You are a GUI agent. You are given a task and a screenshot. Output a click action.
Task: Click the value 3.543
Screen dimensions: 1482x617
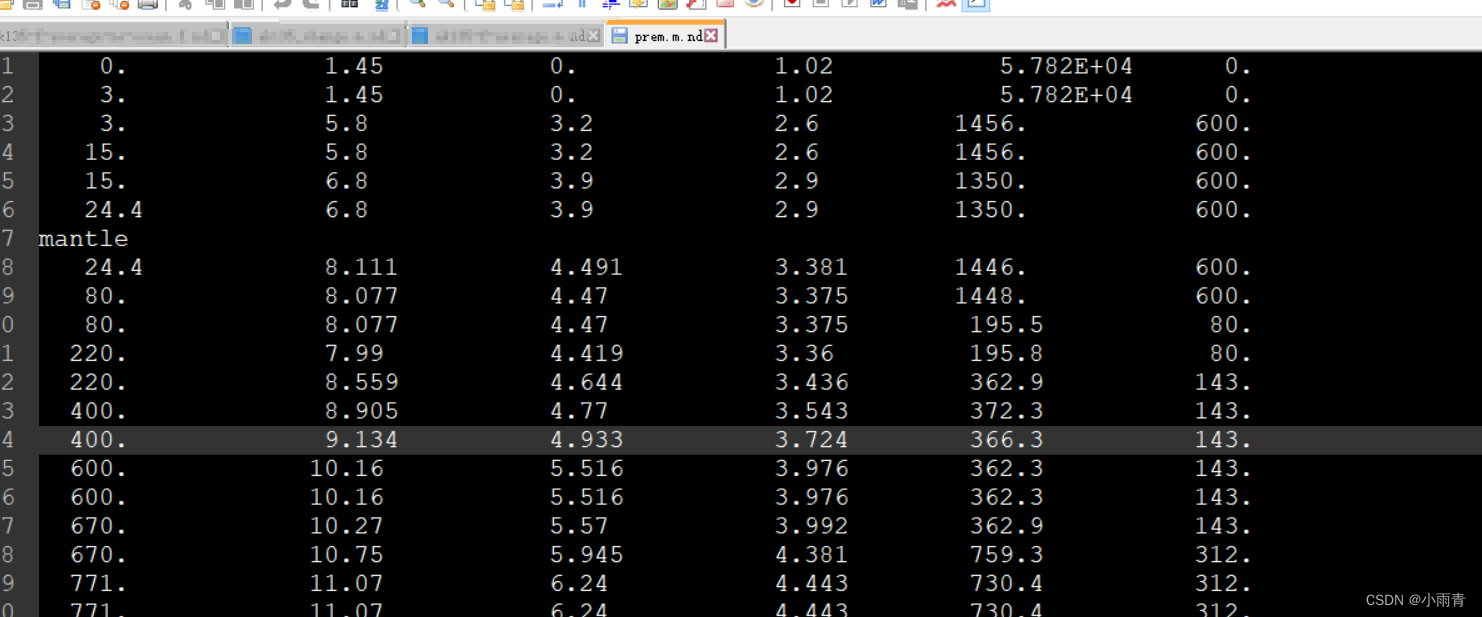click(x=811, y=411)
